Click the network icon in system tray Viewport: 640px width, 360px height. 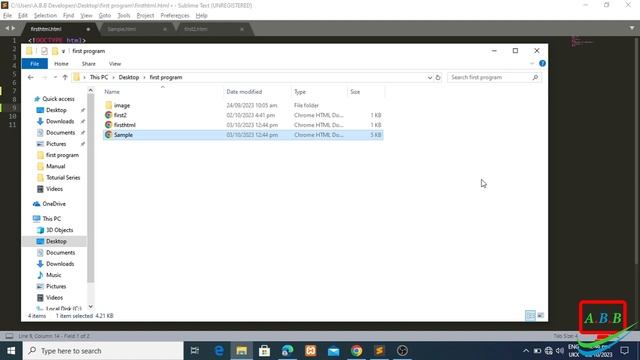tap(549, 351)
